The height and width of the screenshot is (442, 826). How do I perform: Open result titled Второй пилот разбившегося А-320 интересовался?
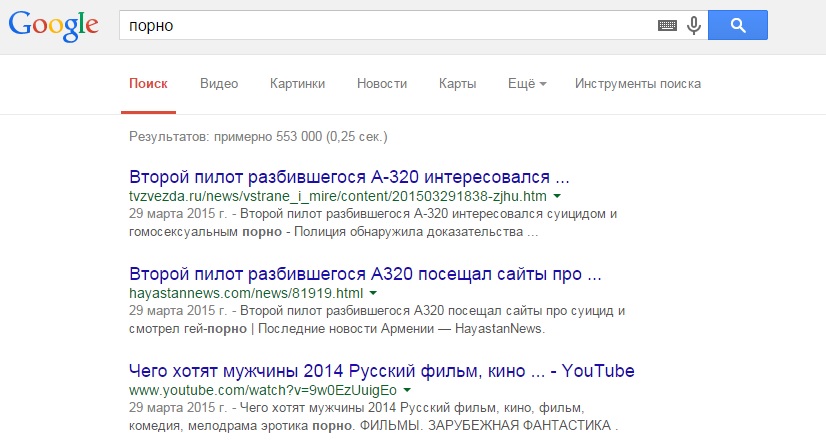(349, 177)
